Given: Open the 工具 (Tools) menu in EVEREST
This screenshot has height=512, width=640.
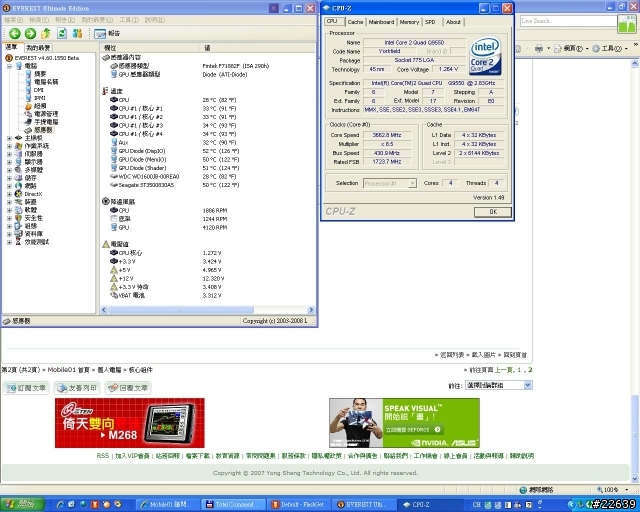Looking at the screenshot, I should coord(129,20).
